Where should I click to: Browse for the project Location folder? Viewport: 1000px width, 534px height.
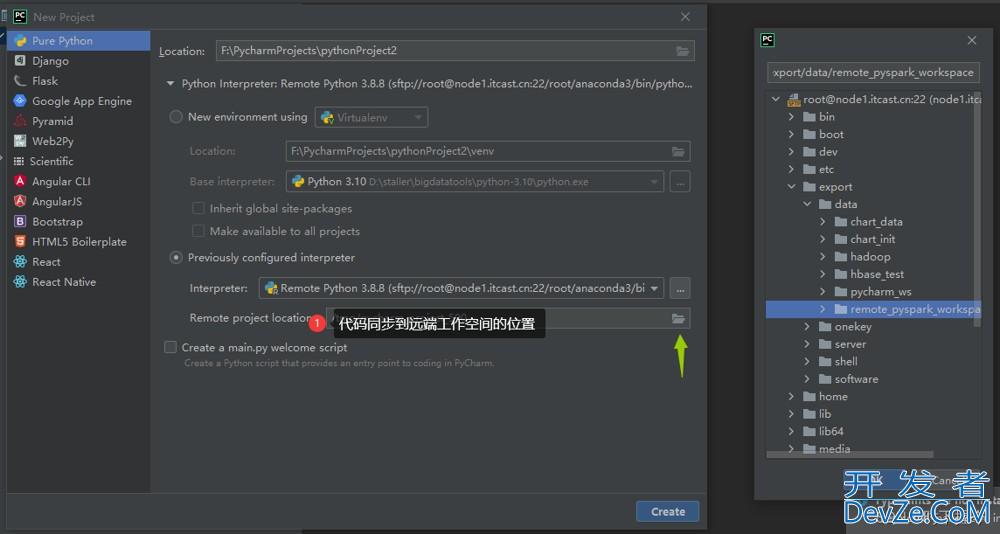[682, 51]
